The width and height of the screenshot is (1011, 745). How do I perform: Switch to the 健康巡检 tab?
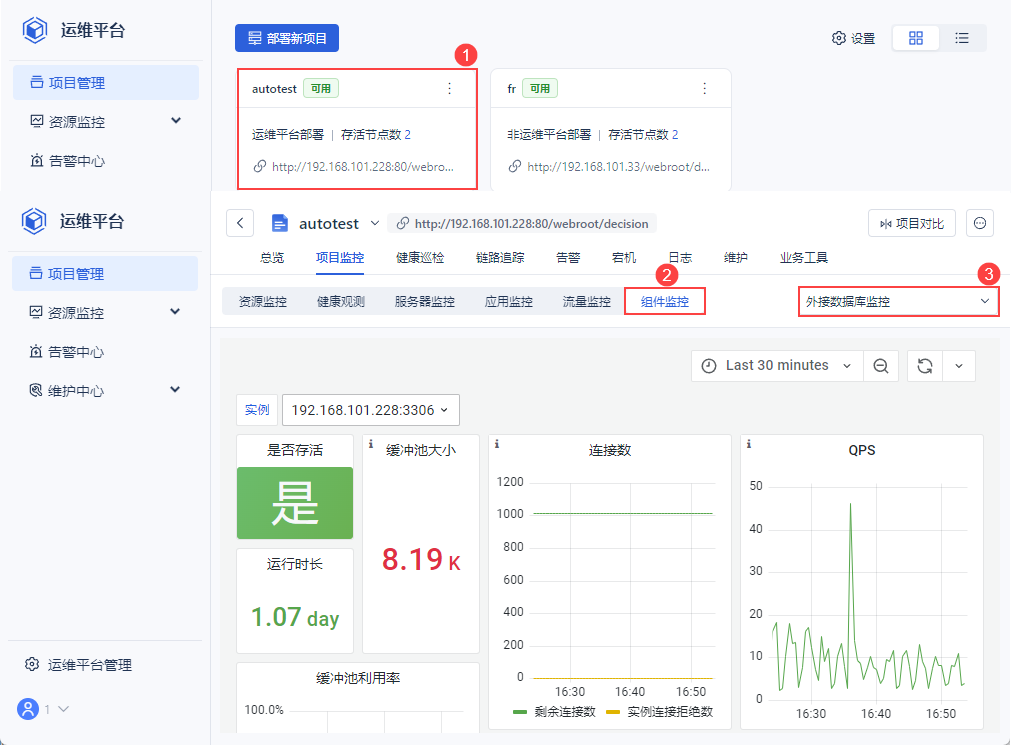[x=420, y=257]
